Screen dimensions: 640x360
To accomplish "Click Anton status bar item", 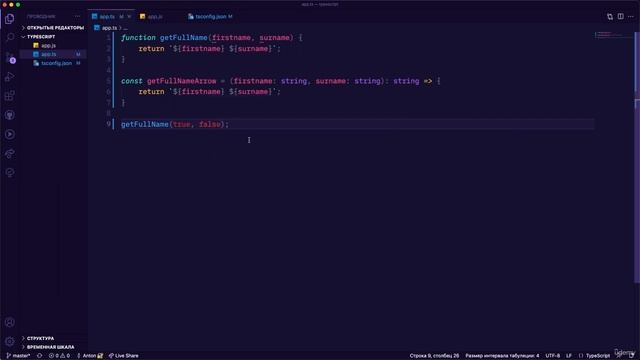I will tap(90, 356).
